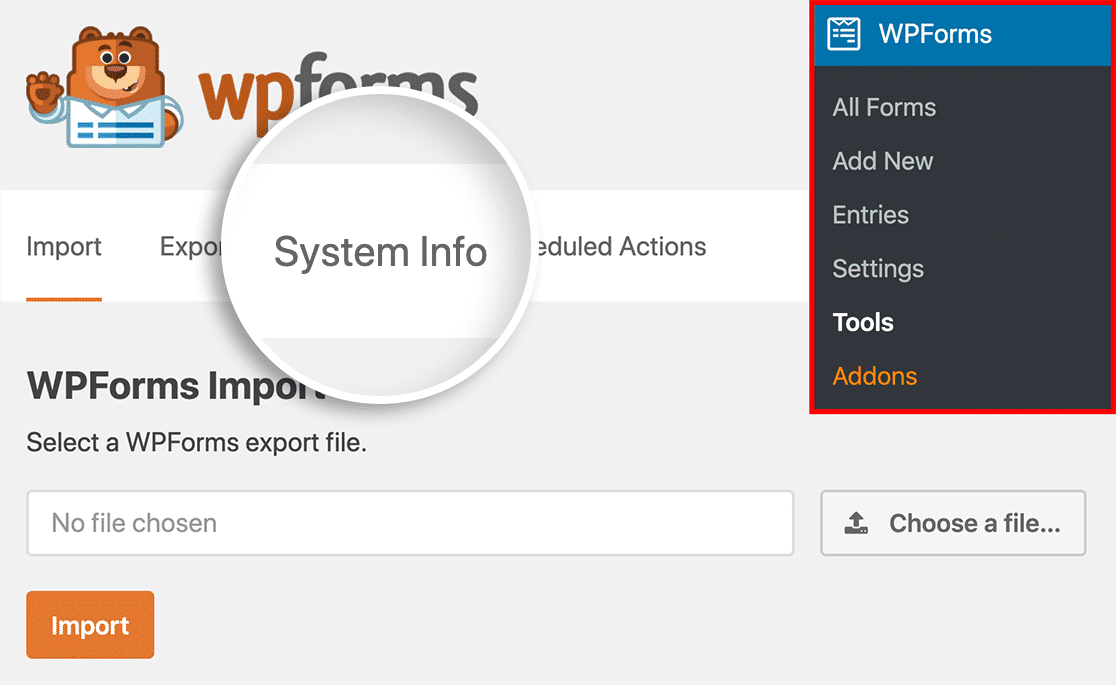Click the 'Select a WPForms export file.' text
The height and width of the screenshot is (685, 1116).
pyautogui.click(x=196, y=443)
